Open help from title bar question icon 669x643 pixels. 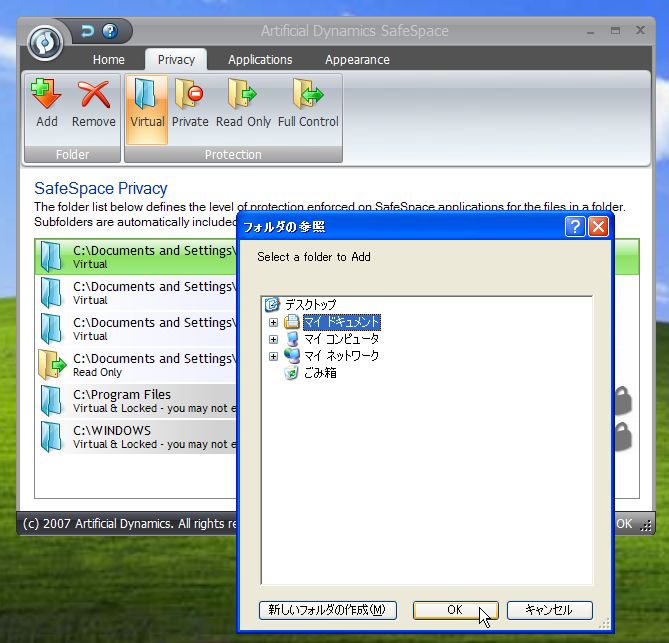(110, 31)
